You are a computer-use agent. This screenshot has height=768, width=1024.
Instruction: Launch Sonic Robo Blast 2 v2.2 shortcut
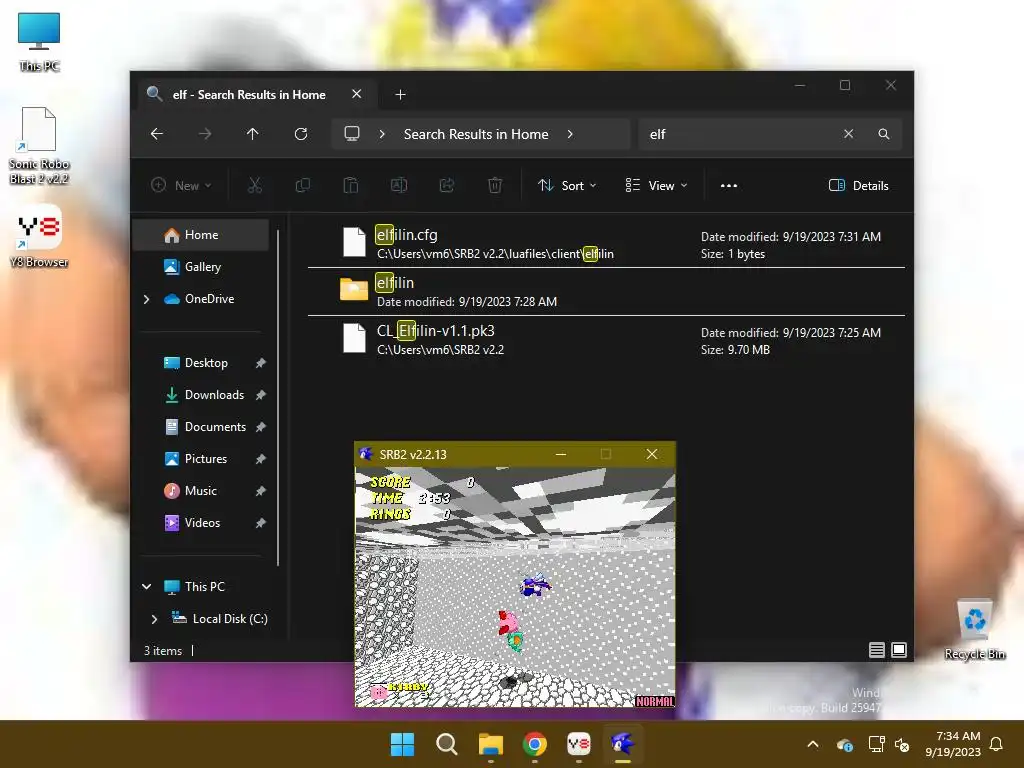click(x=39, y=146)
